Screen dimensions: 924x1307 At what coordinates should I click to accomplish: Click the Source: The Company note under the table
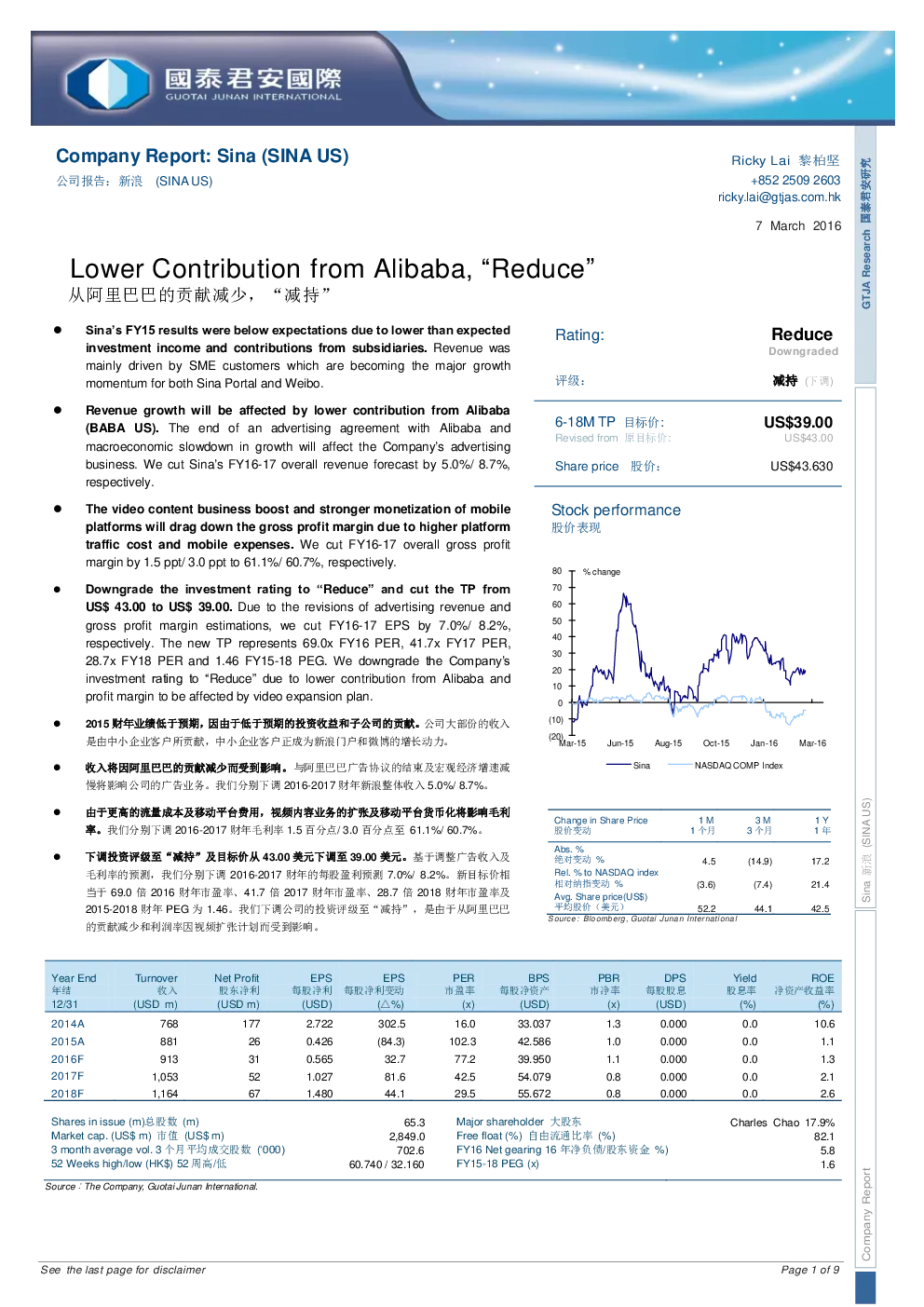coord(152,1187)
